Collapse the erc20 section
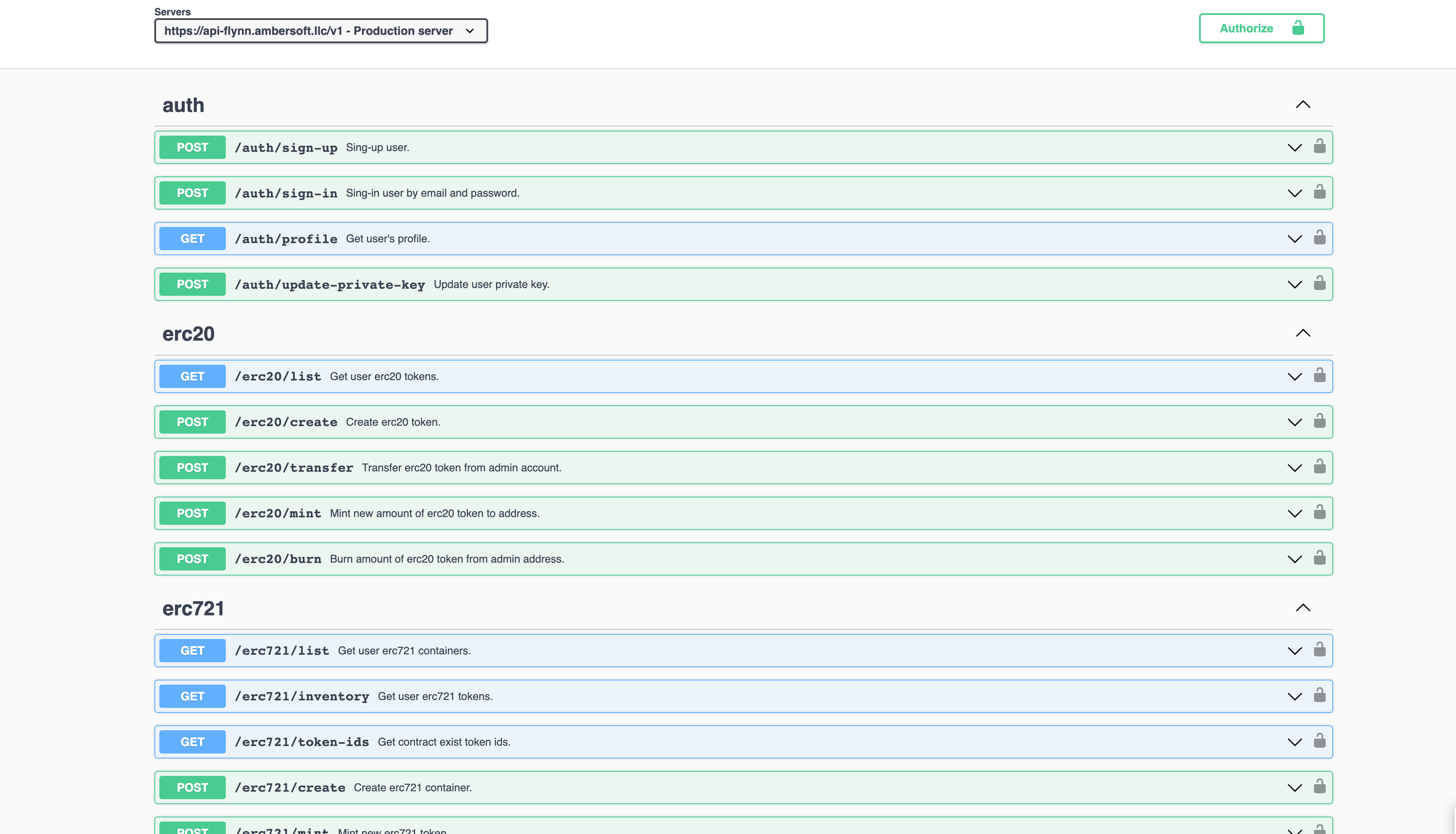The height and width of the screenshot is (834, 1456). 1302,333
